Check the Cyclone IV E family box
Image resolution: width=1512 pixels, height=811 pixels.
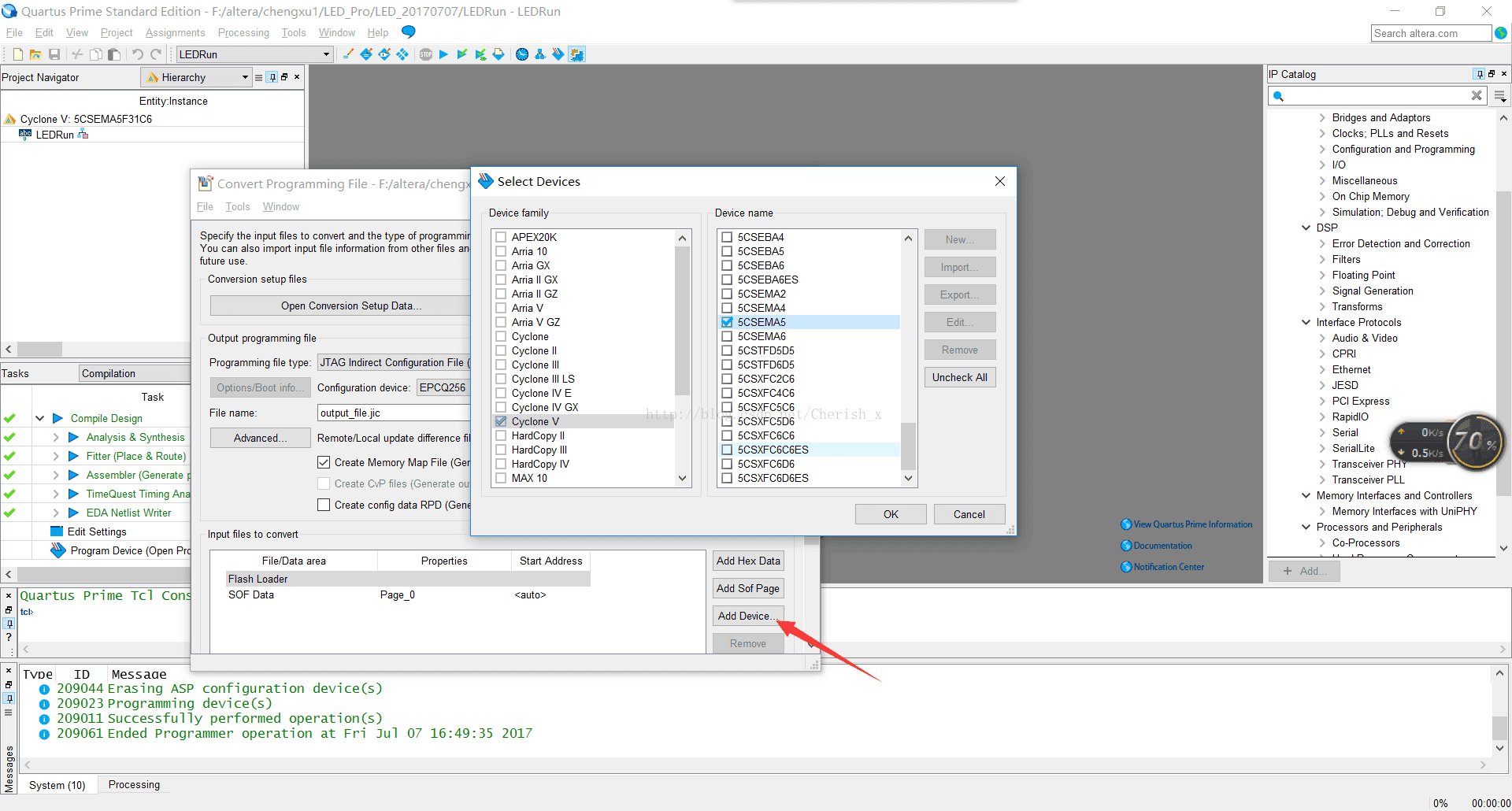pos(501,393)
